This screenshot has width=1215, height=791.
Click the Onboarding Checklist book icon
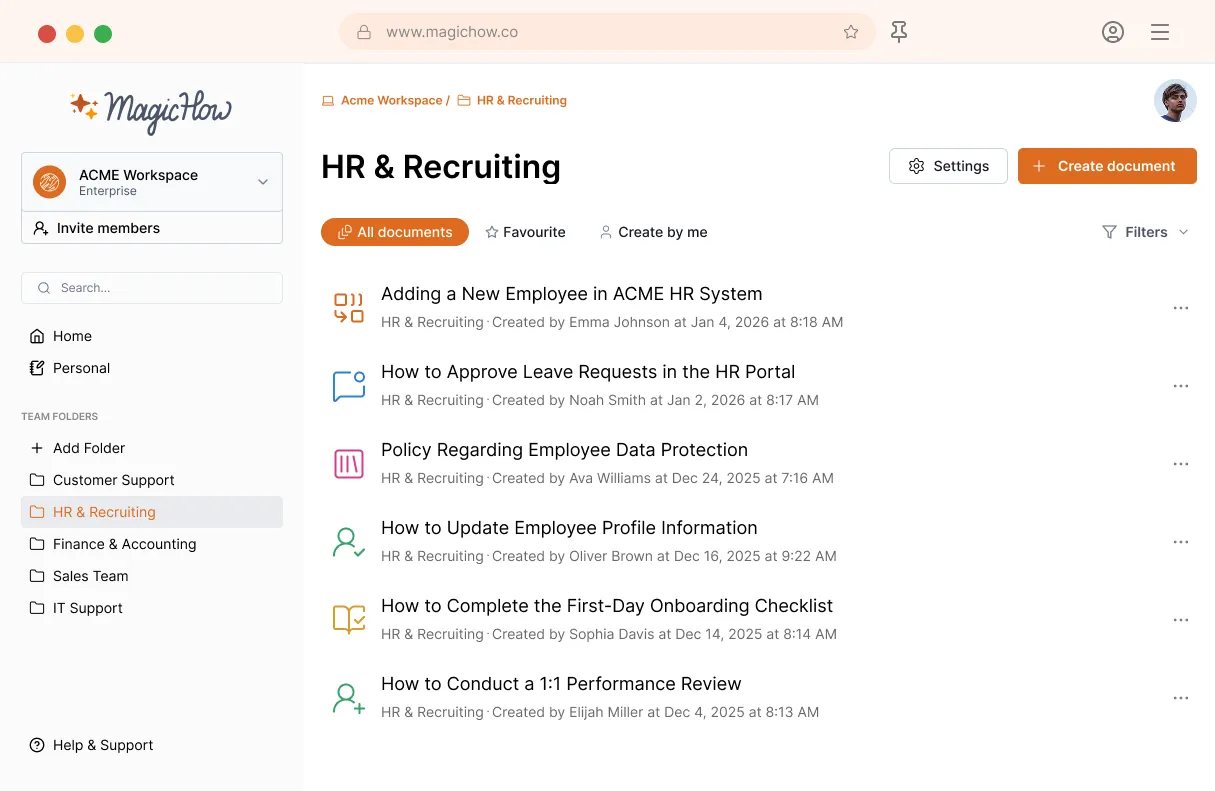click(348, 620)
